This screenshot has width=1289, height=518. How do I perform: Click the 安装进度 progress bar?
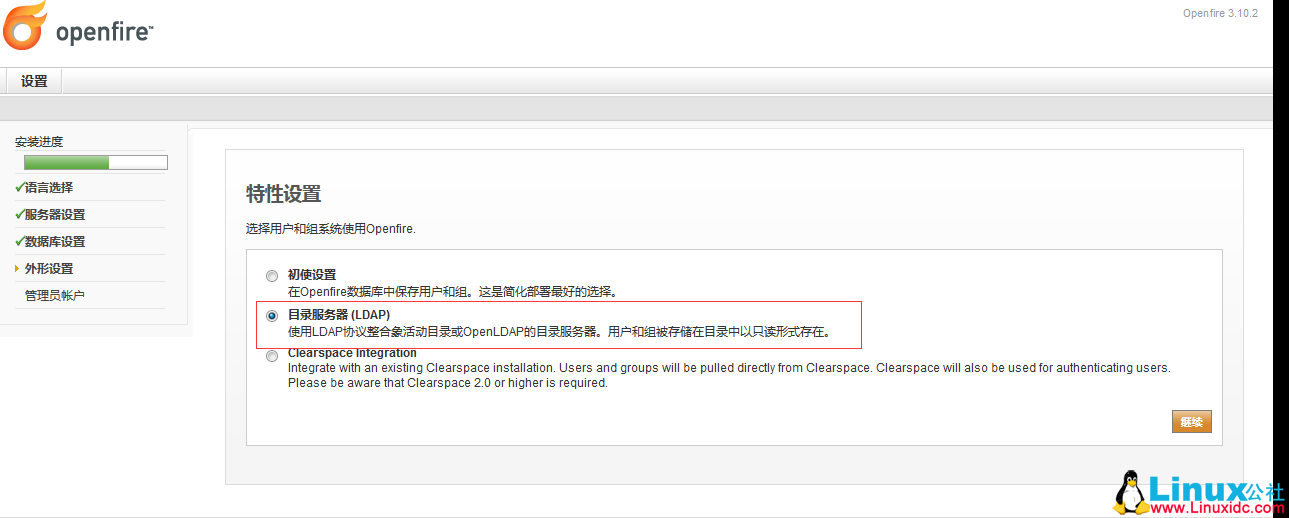tap(96, 163)
